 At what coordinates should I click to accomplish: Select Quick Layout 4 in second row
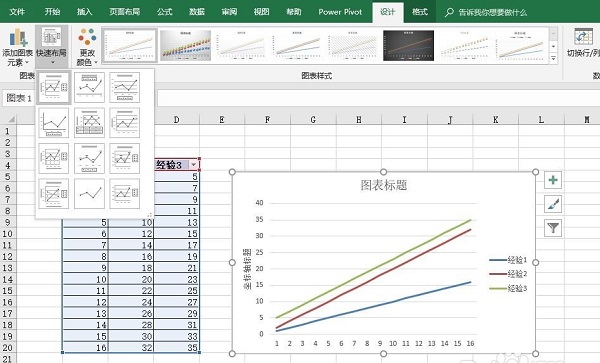(x=54, y=123)
